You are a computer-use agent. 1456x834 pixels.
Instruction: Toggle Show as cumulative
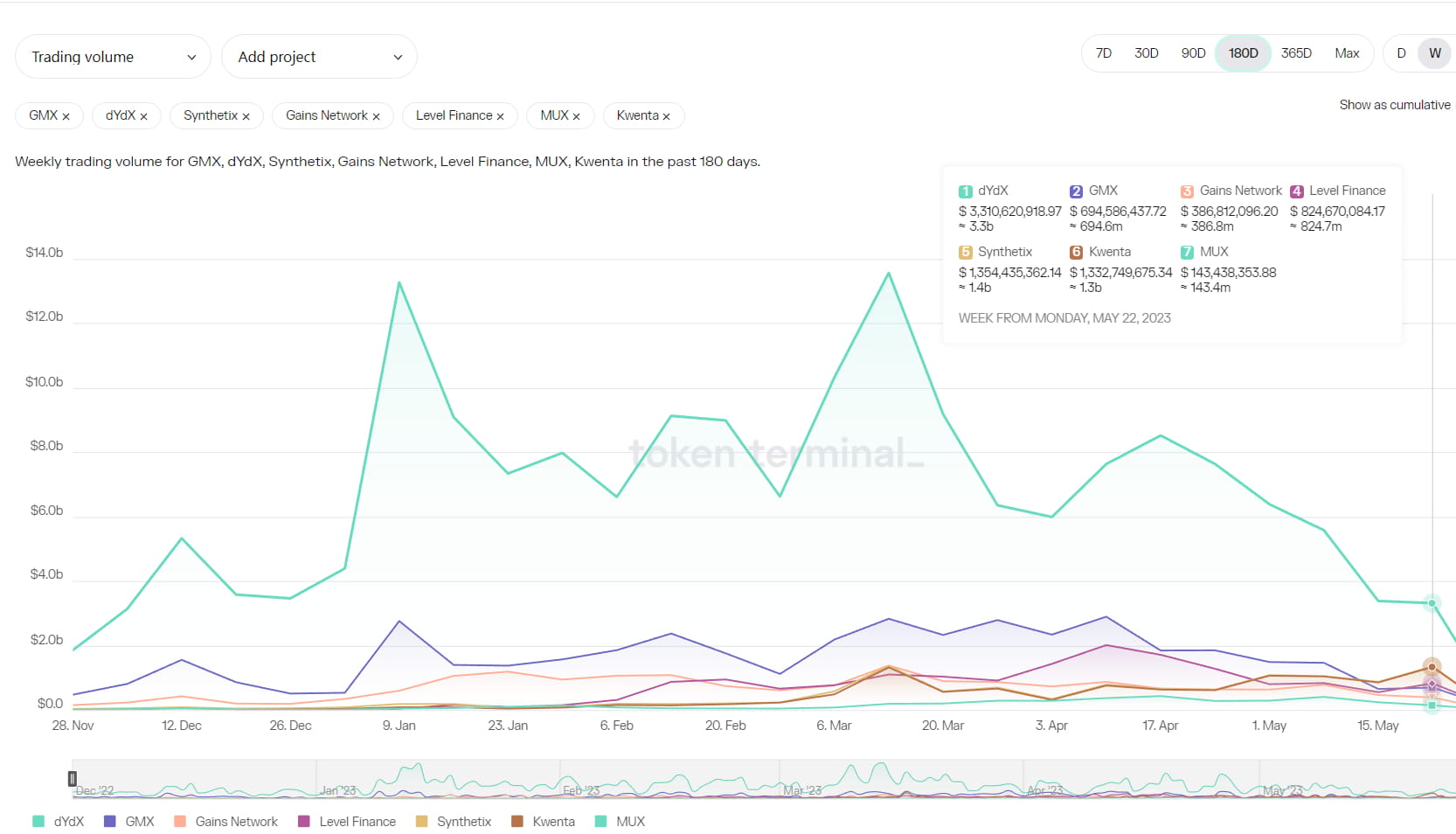point(1394,105)
